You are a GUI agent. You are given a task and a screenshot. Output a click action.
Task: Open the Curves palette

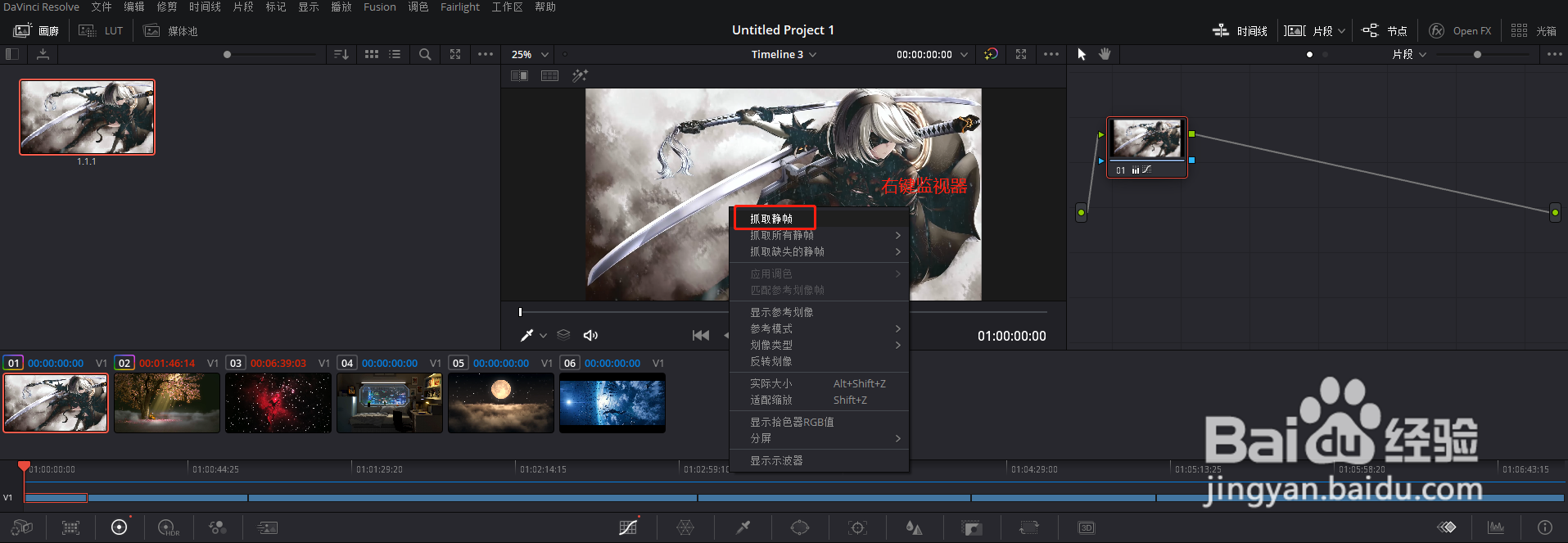(628, 527)
